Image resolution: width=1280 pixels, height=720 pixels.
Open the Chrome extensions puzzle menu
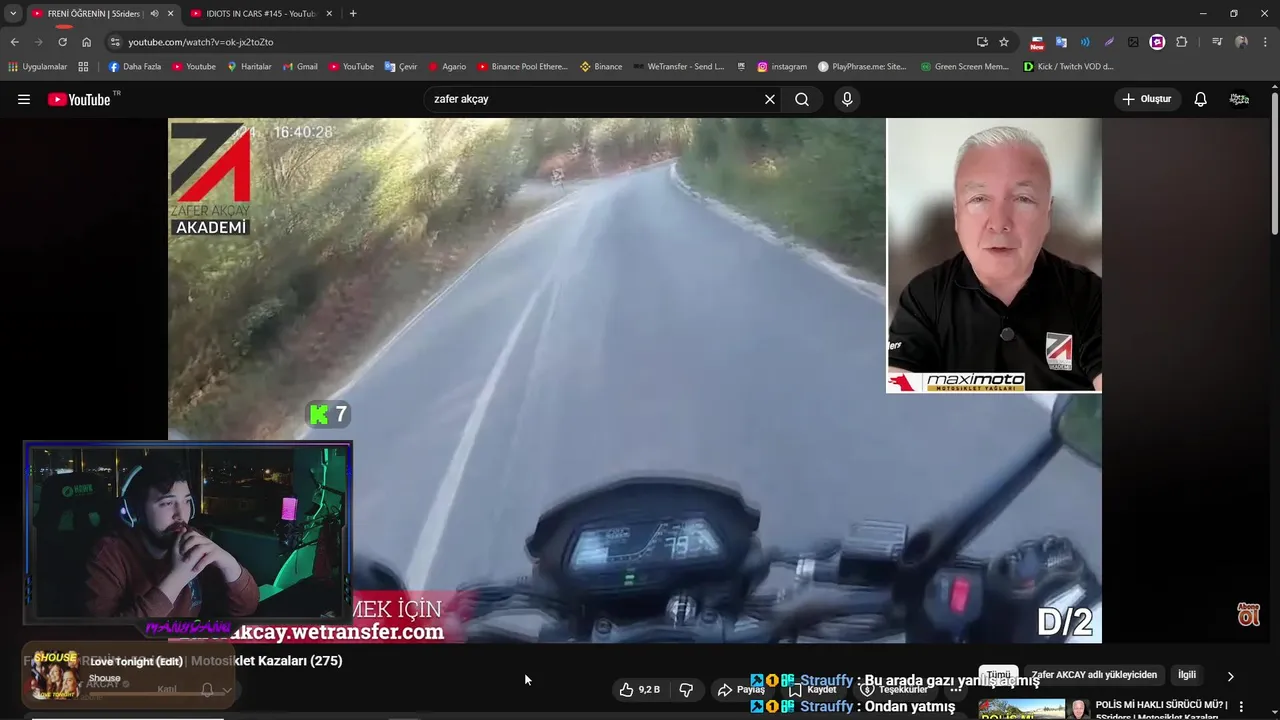click(1181, 42)
